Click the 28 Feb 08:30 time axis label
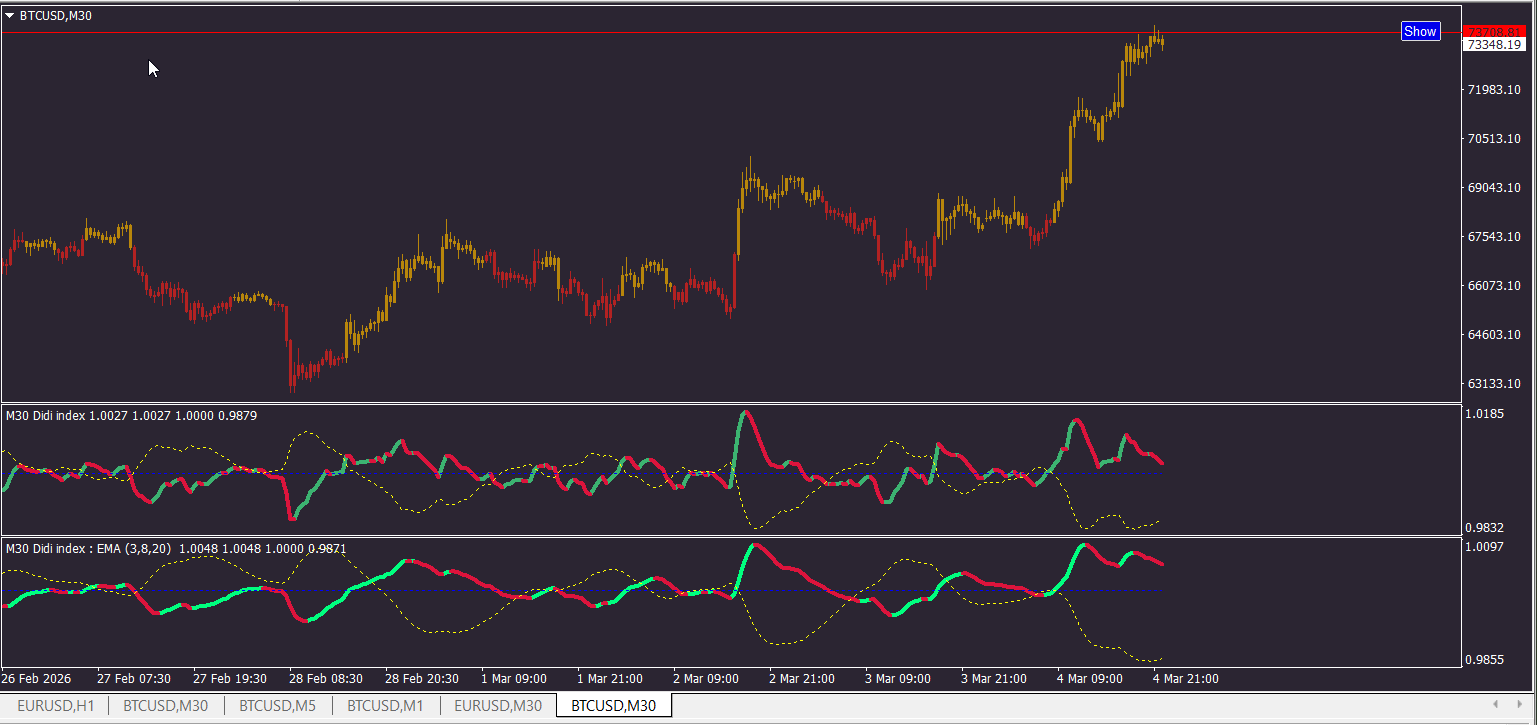Screen dimensions: 1537x725 [x=324, y=679]
